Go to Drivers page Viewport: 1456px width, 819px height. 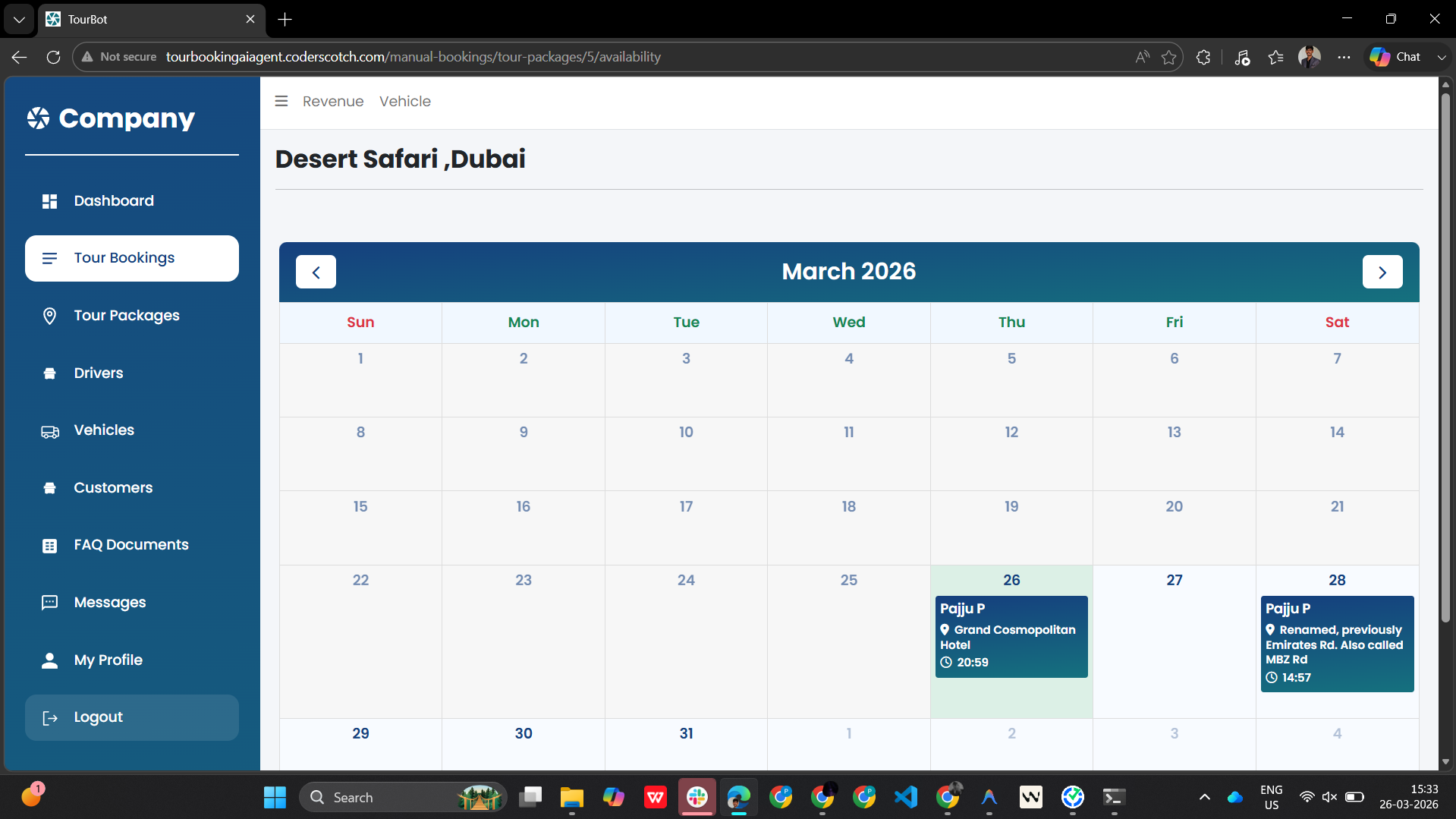pos(131,373)
